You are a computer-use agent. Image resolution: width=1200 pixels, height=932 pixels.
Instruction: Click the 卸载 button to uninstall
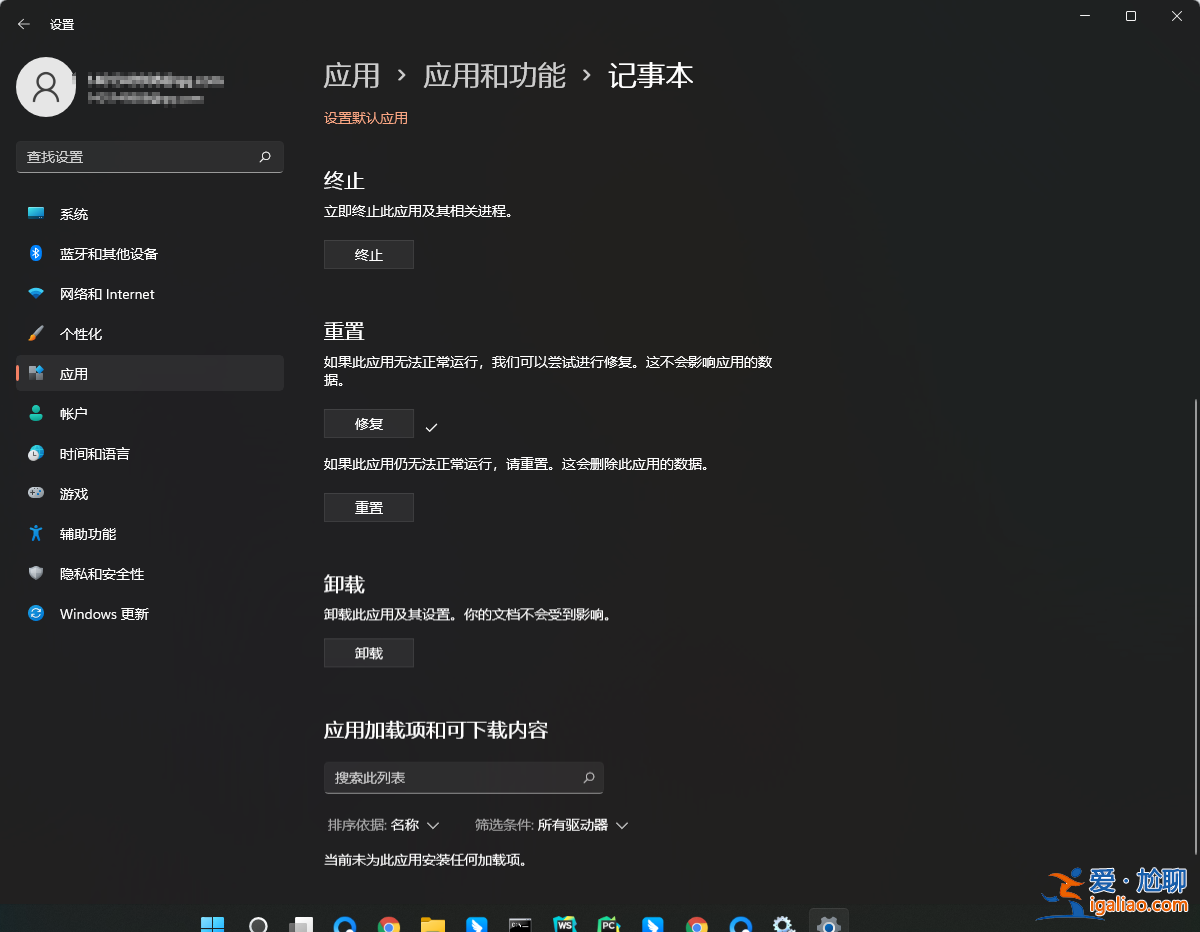coord(368,652)
